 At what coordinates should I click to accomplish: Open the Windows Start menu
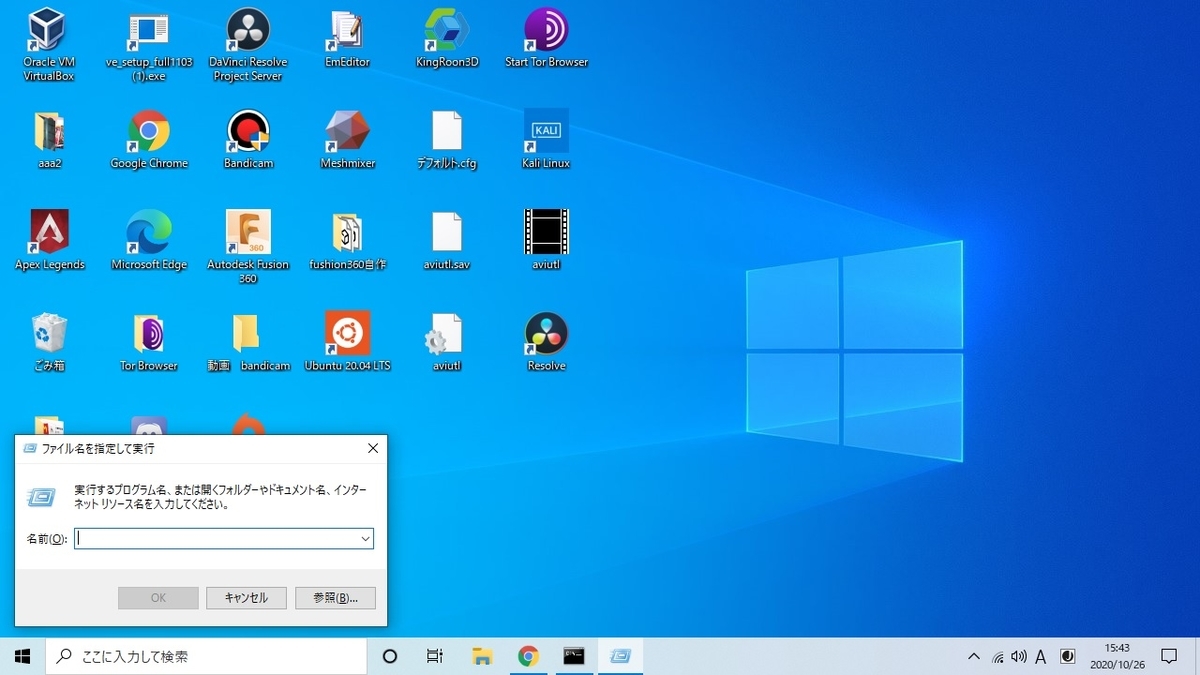(x=23, y=656)
